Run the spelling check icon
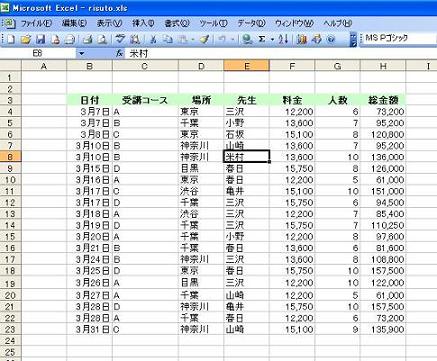The image size is (437, 361). point(120,39)
